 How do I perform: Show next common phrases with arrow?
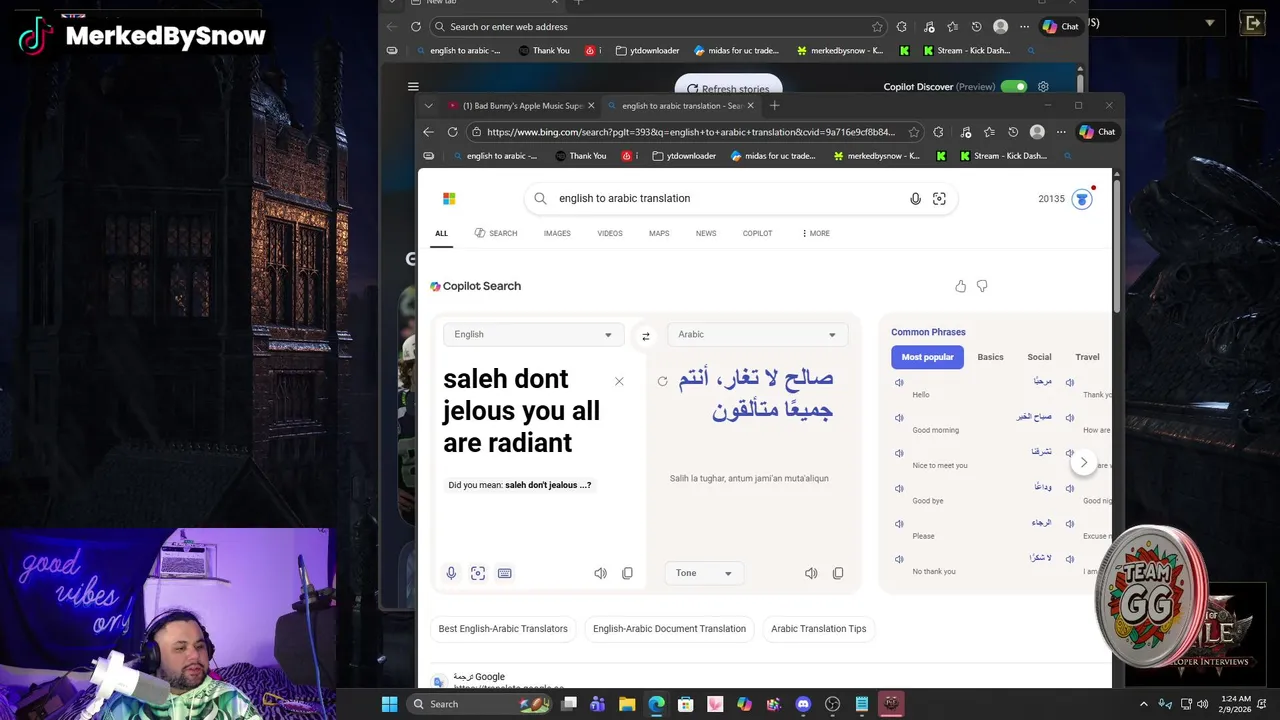click(x=1083, y=462)
